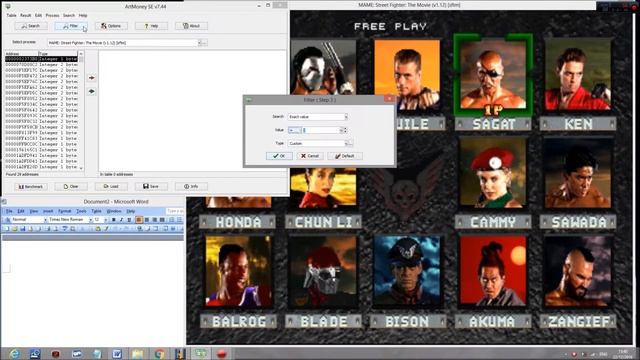The height and width of the screenshot is (360, 640).
Task: Toggle Bold formatting in Word
Action: 113,220
